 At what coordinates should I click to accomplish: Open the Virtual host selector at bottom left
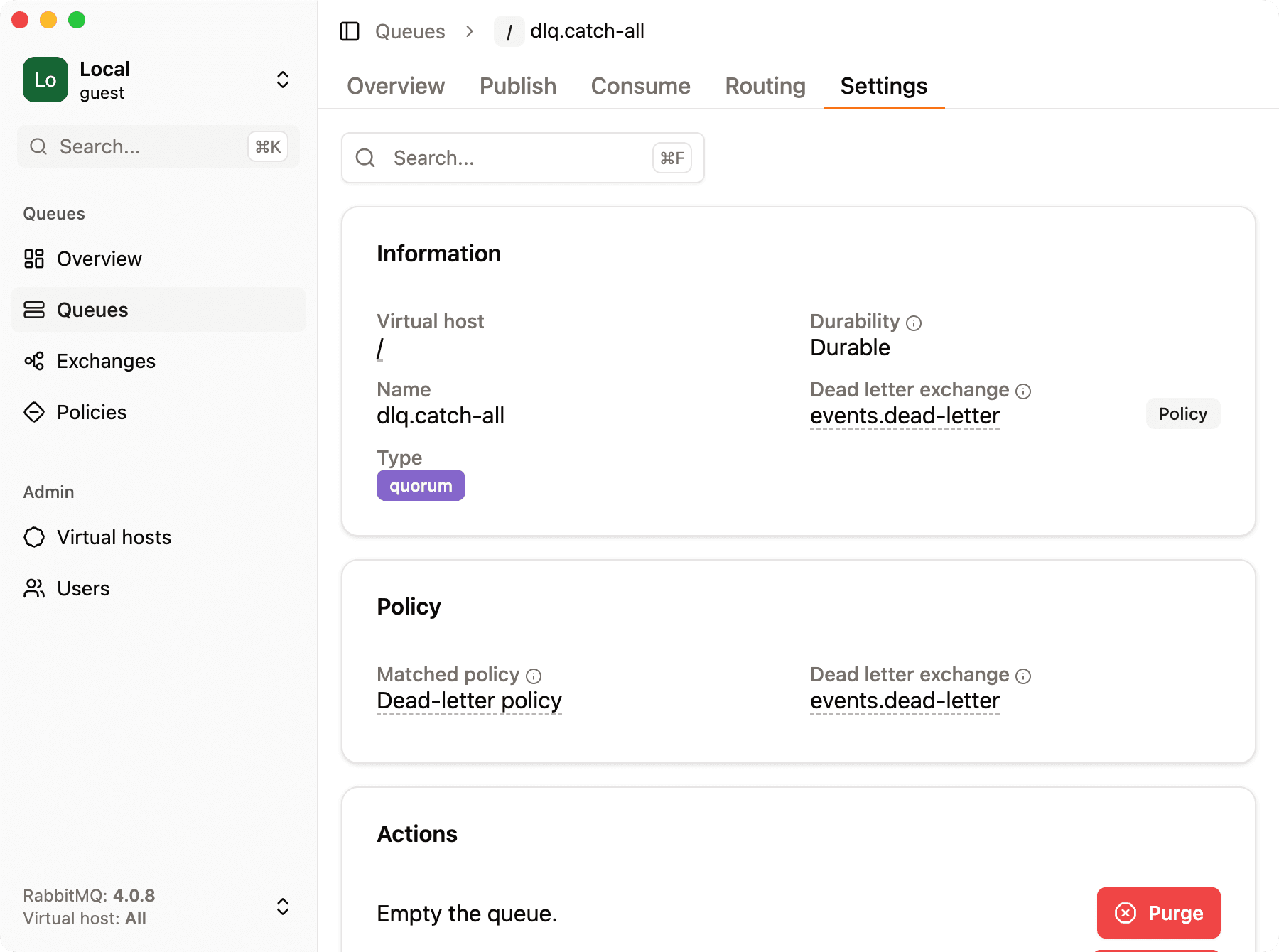click(282, 907)
